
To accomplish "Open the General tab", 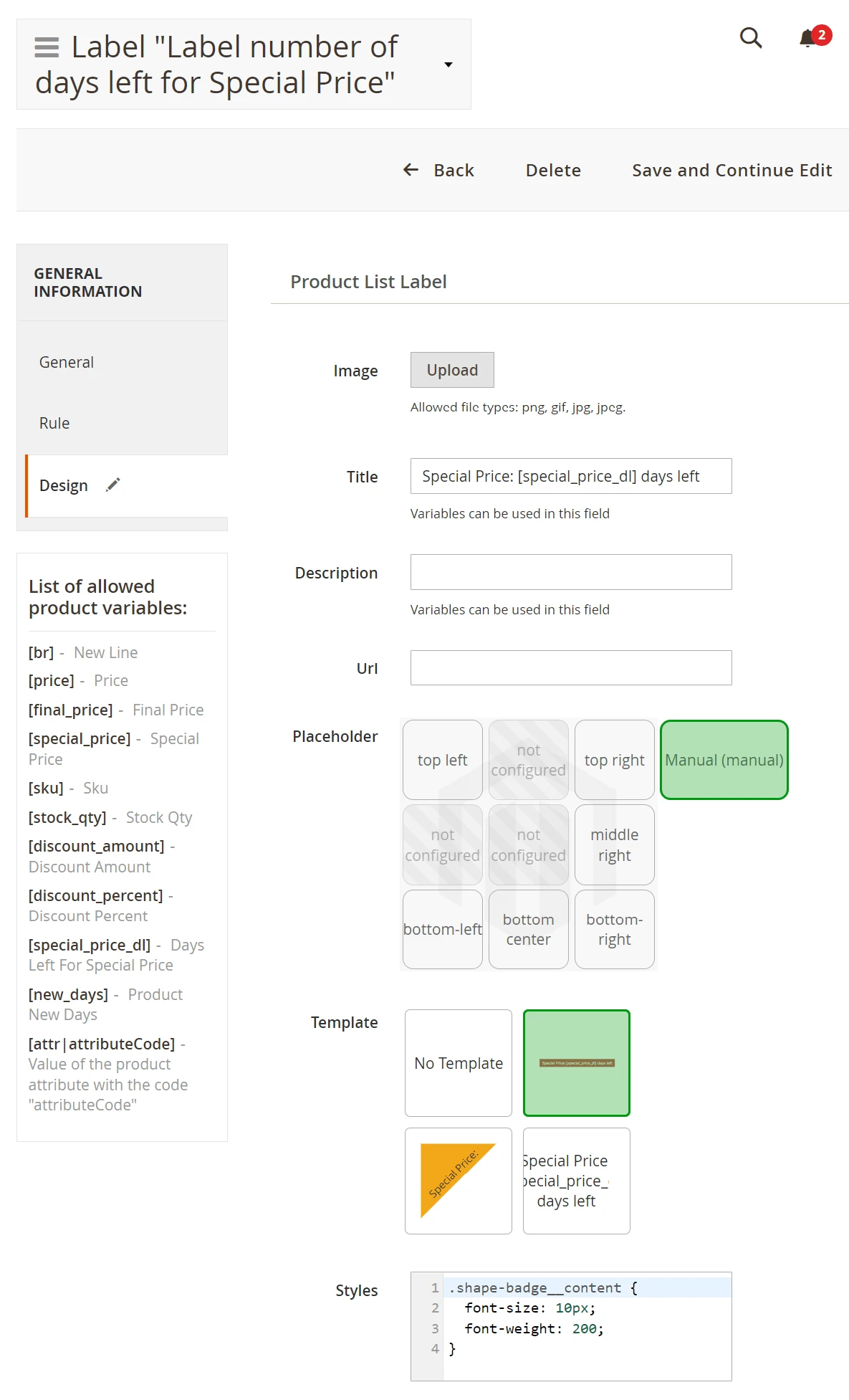I will pyautogui.click(x=67, y=362).
